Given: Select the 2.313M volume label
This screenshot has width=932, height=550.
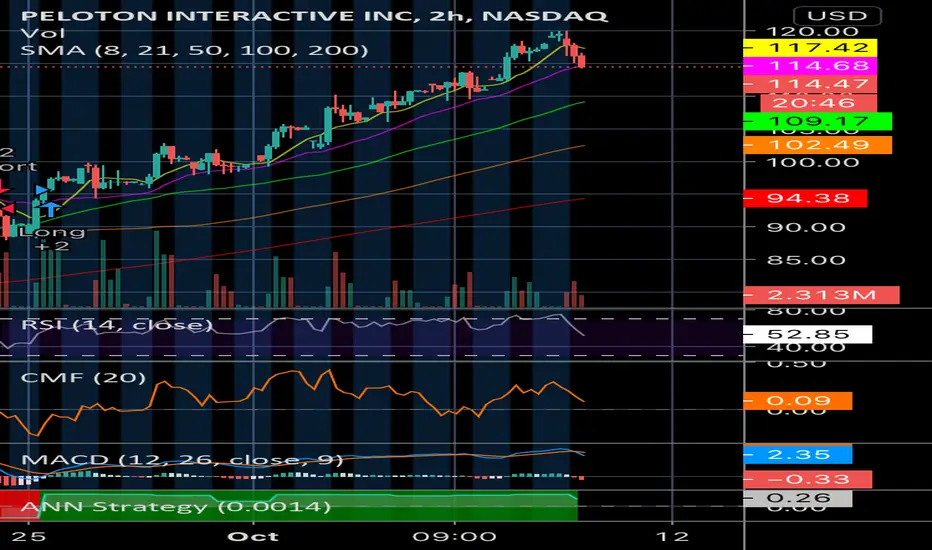Looking at the screenshot, I should (x=821, y=295).
